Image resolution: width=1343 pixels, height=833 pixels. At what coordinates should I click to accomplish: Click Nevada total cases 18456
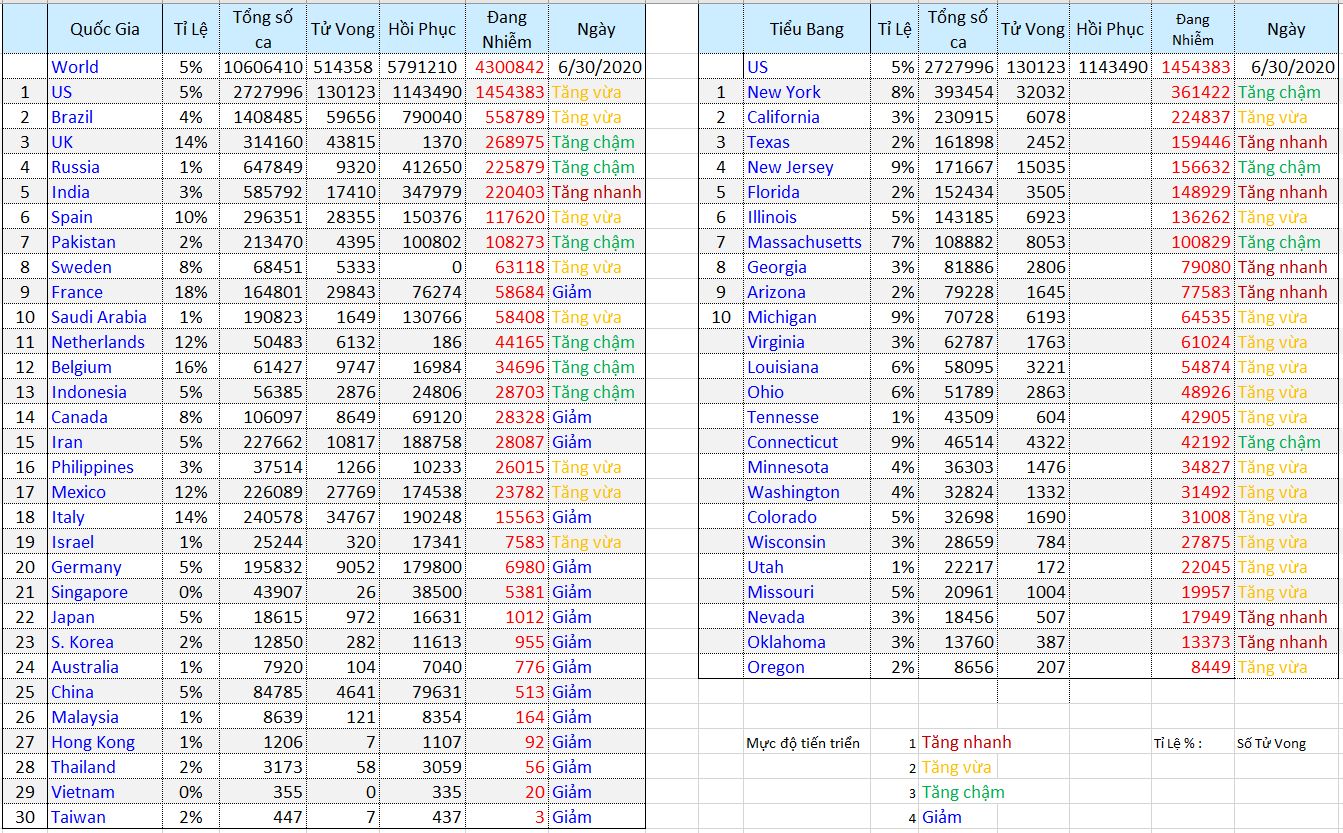(x=958, y=617)
